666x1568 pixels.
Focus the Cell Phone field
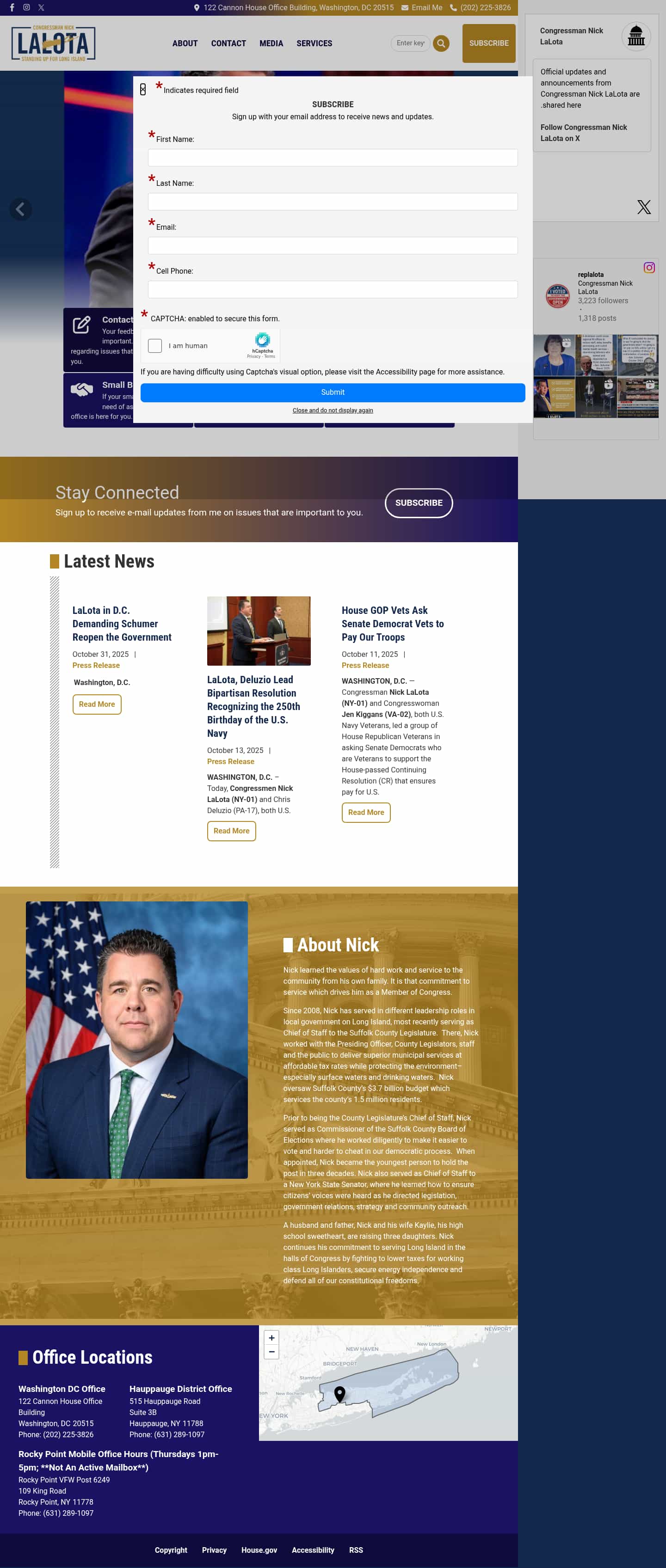pyautogui.click(x=333, y=289)
